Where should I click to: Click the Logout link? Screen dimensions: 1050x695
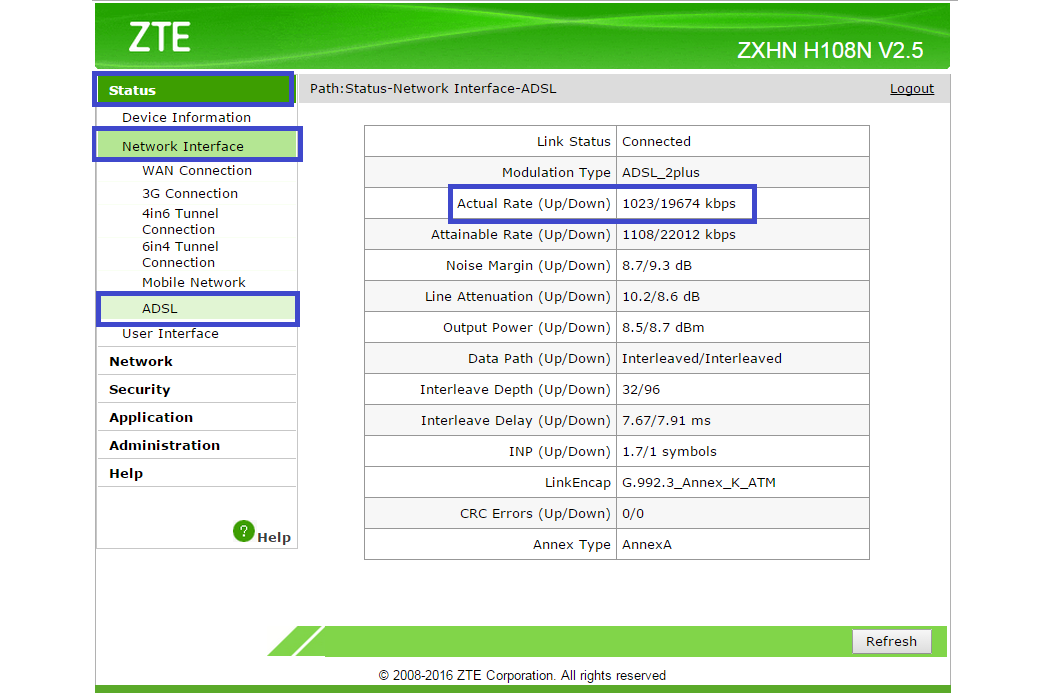click(x=911, y=89)
